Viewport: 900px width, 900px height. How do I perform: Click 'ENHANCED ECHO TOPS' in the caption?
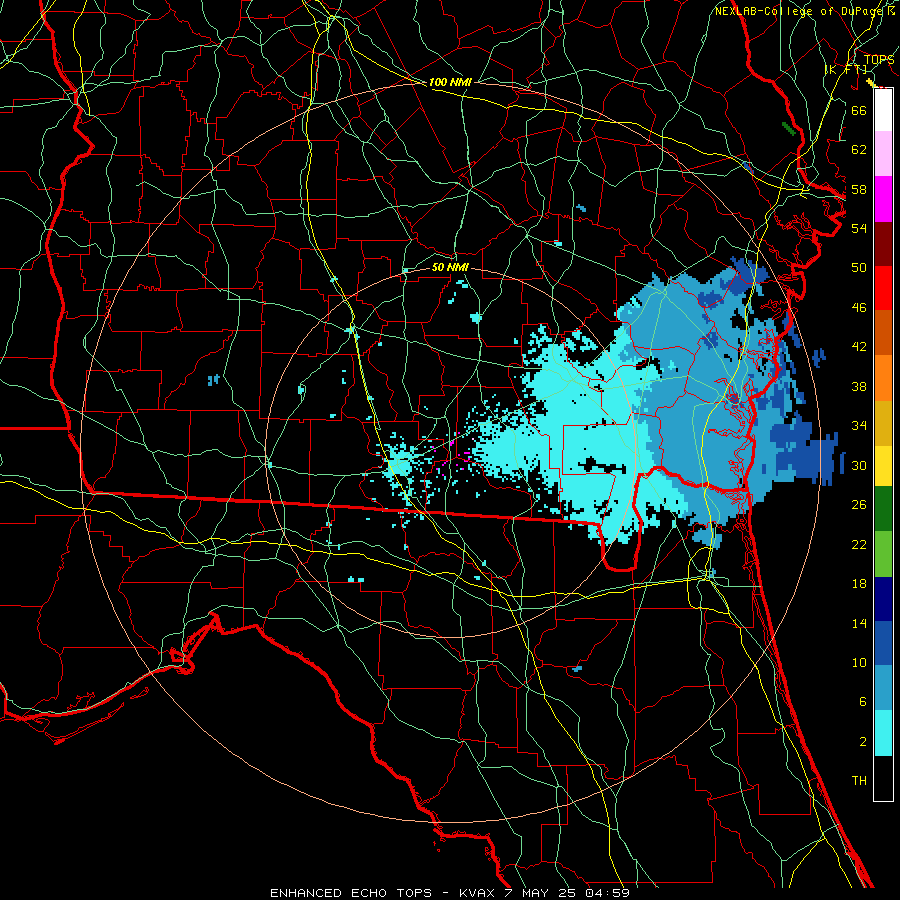click(x=351, y=893)
